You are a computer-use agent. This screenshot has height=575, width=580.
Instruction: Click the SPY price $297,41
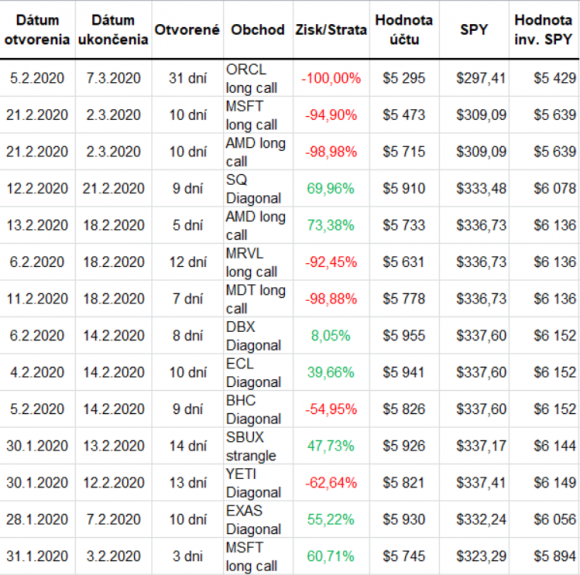pyautogui.click(x=481, y=78)
